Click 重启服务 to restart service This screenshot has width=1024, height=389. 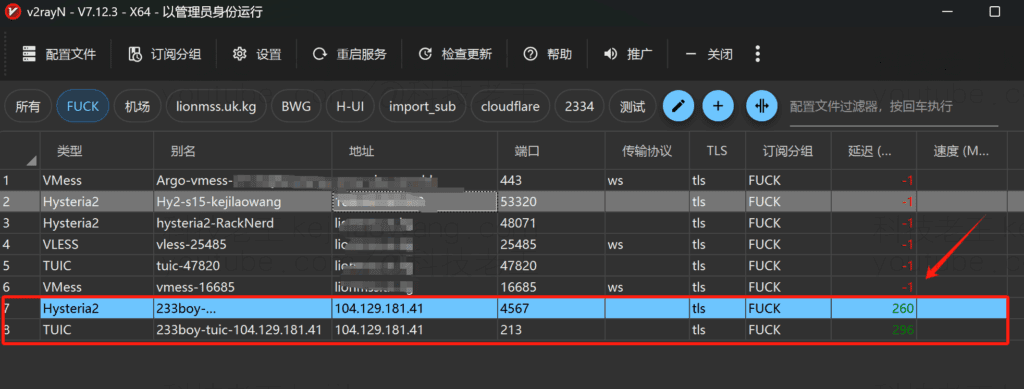pos(350,54)
